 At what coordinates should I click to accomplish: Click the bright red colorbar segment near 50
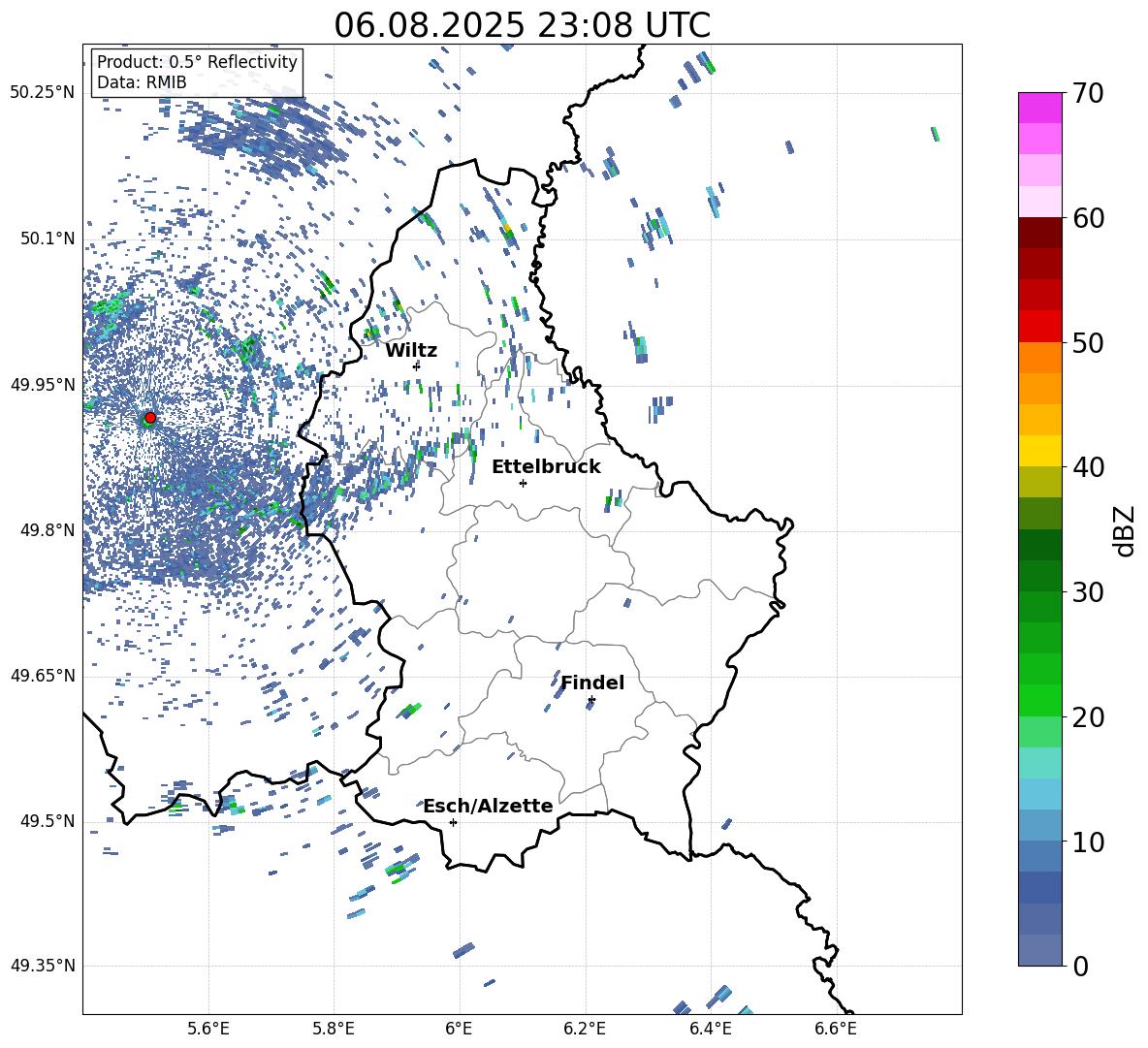pos(1039,326)
